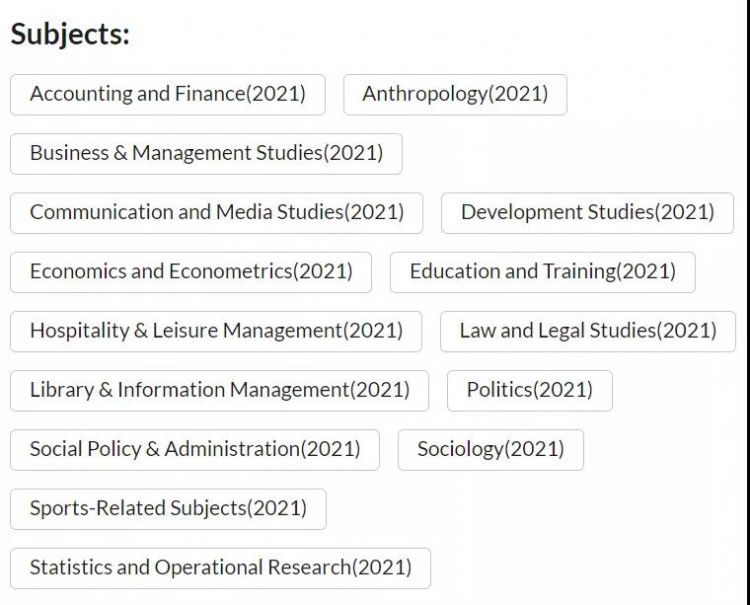
Task: Choose Statistics and Operational Research(2021) tag
Action: 220,567
